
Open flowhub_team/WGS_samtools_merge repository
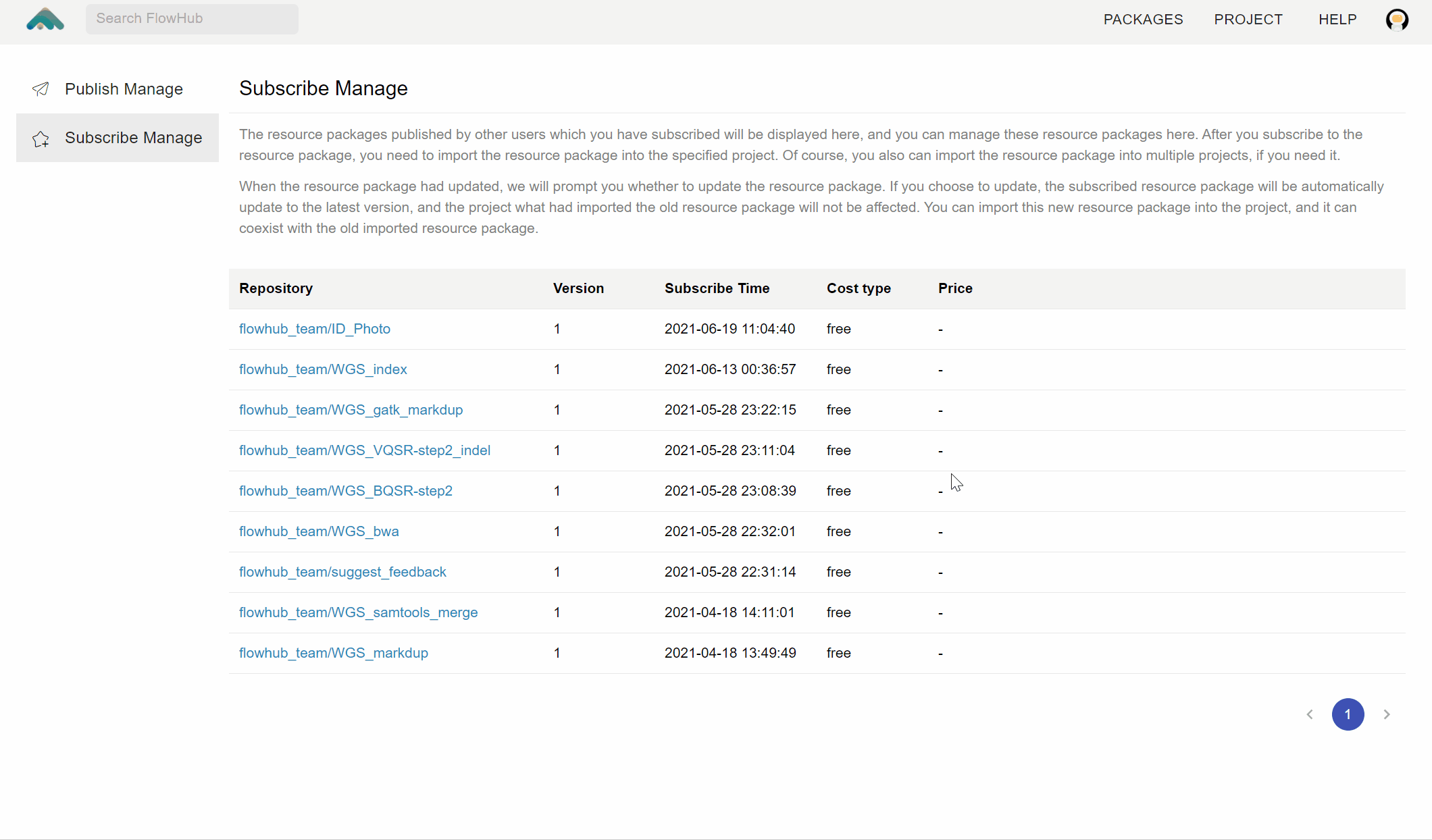tap(359, 612)
